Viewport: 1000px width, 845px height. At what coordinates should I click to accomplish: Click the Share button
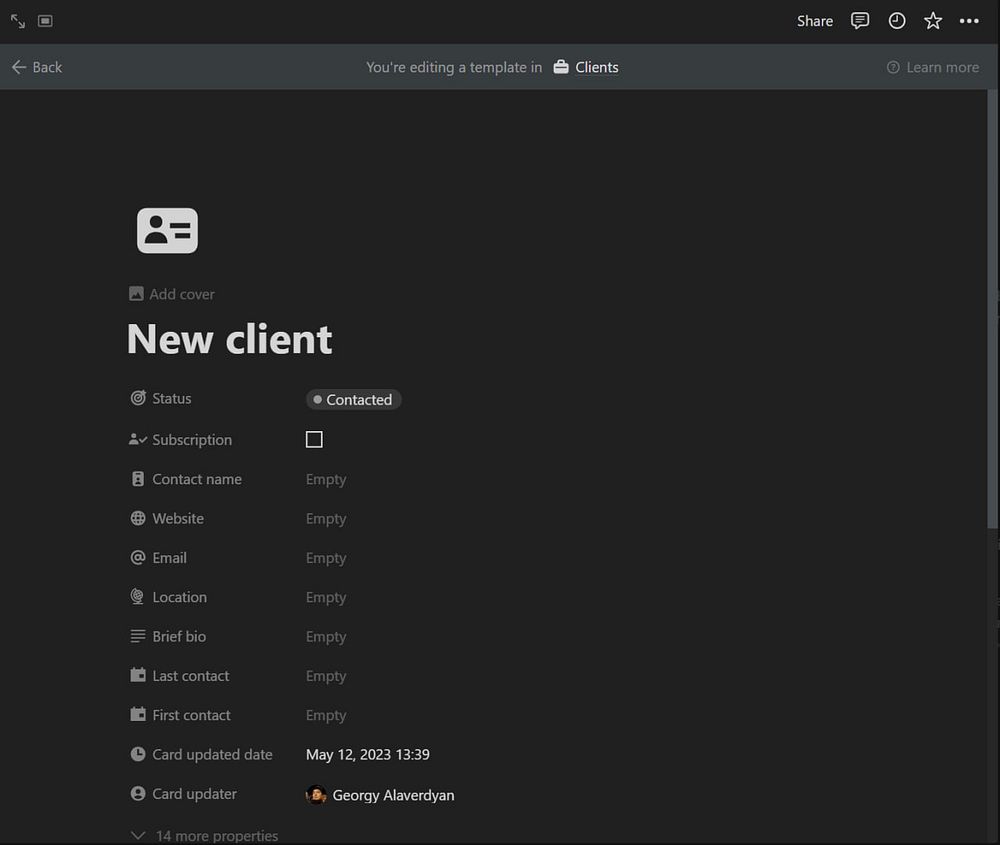(x=814, y=21)
